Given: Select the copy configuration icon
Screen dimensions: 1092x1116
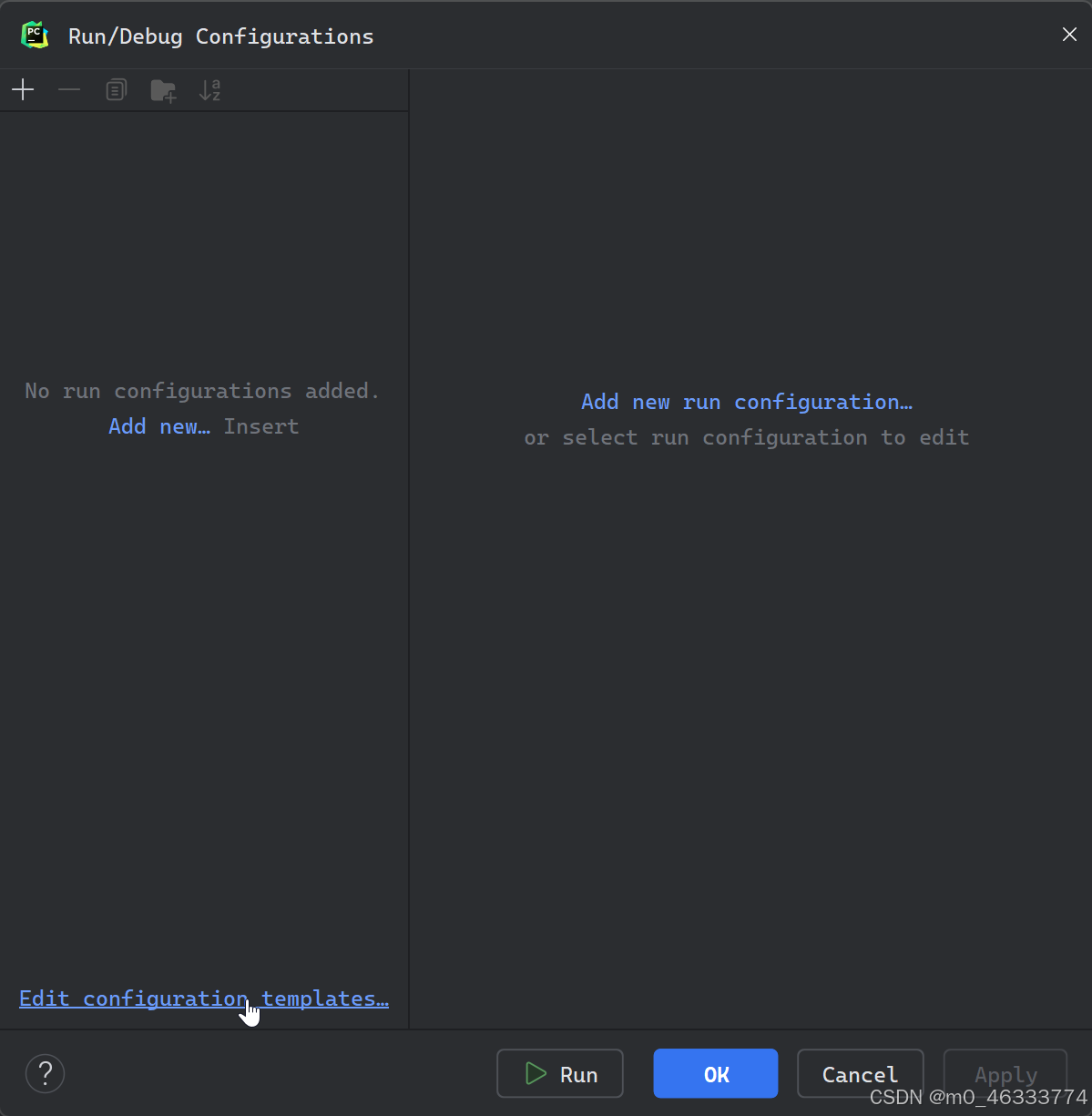Looking at the screenshot, I should point(116,89).
